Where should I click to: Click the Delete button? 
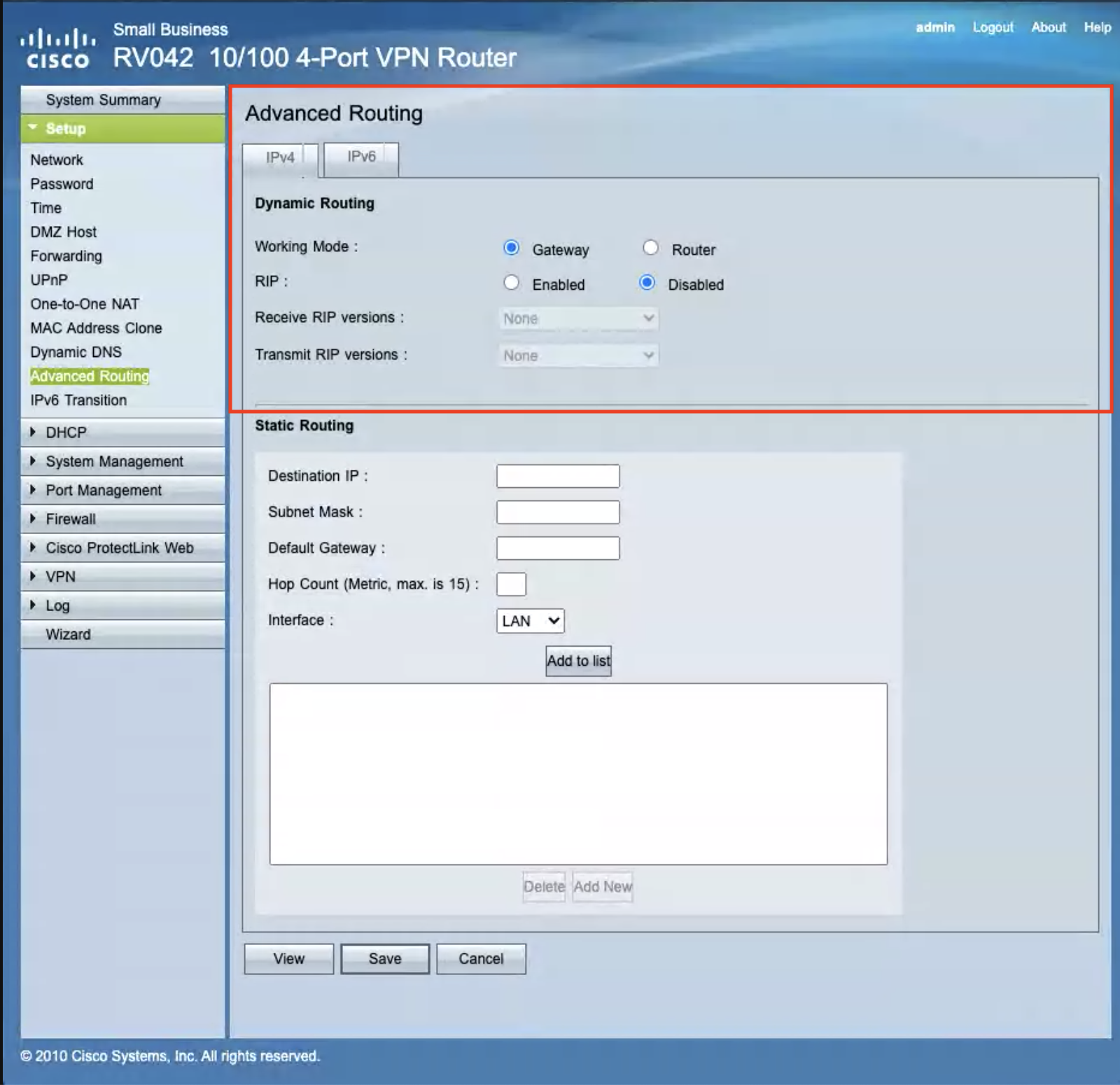(544, 887)
